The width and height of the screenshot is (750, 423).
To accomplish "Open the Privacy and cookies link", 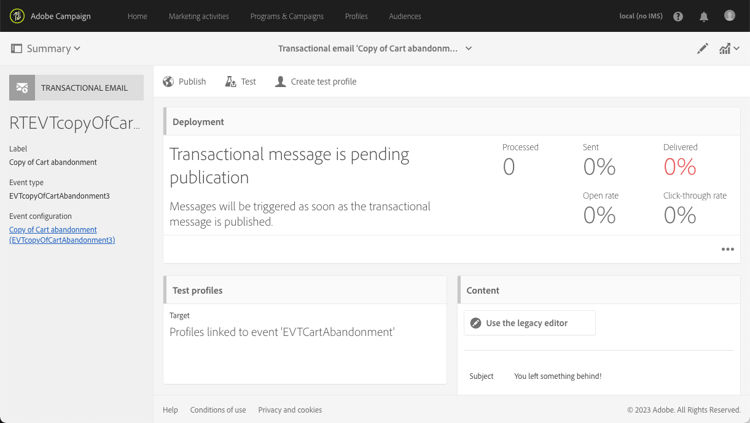I will pos(290,410).
